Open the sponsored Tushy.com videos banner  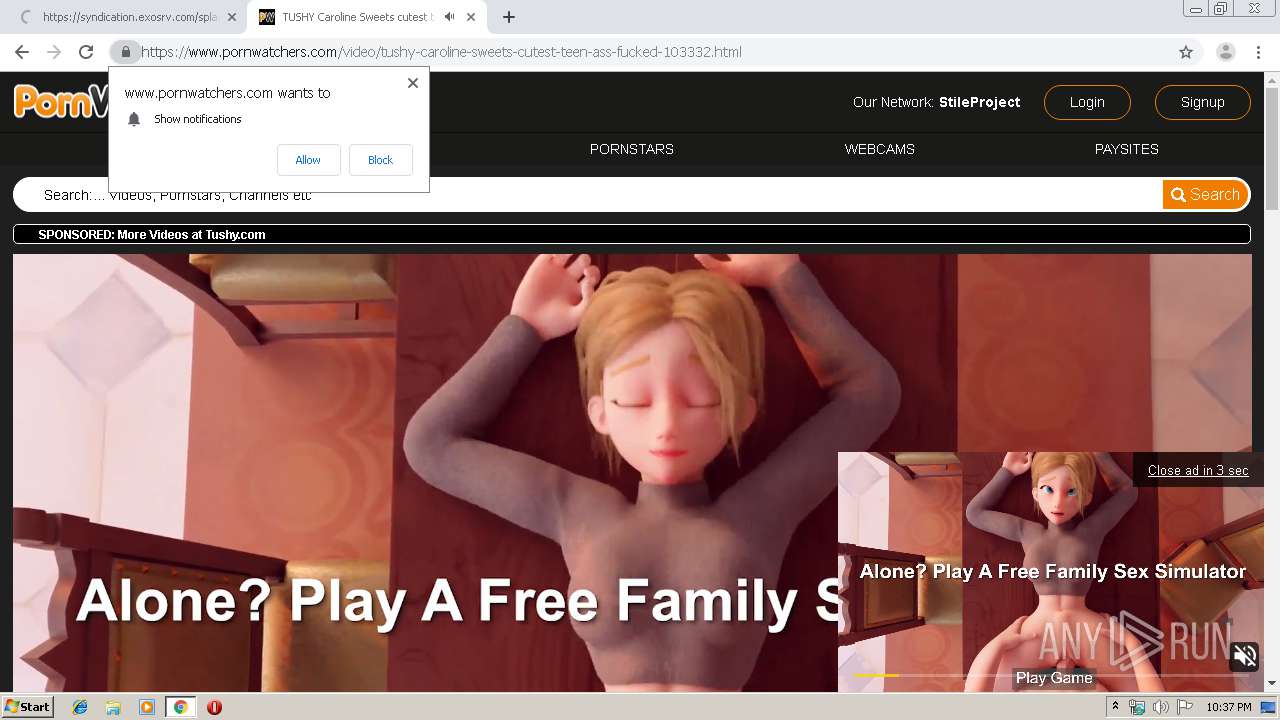pos(632,235)
